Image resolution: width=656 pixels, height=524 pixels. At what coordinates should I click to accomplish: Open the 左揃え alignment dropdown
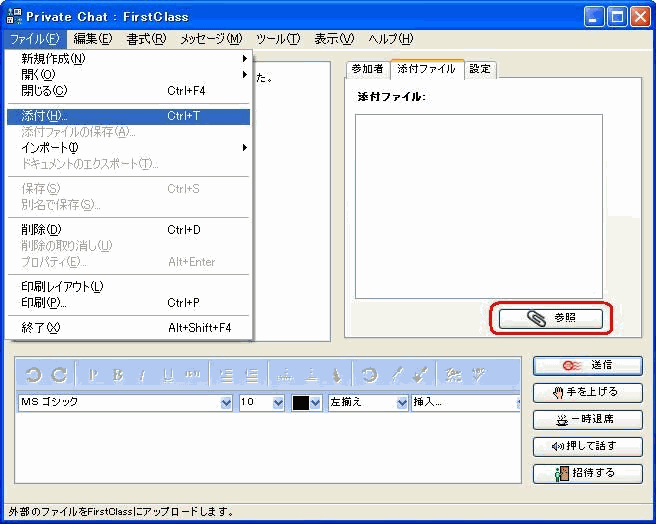pyautogui.click(x=401, y=402)
